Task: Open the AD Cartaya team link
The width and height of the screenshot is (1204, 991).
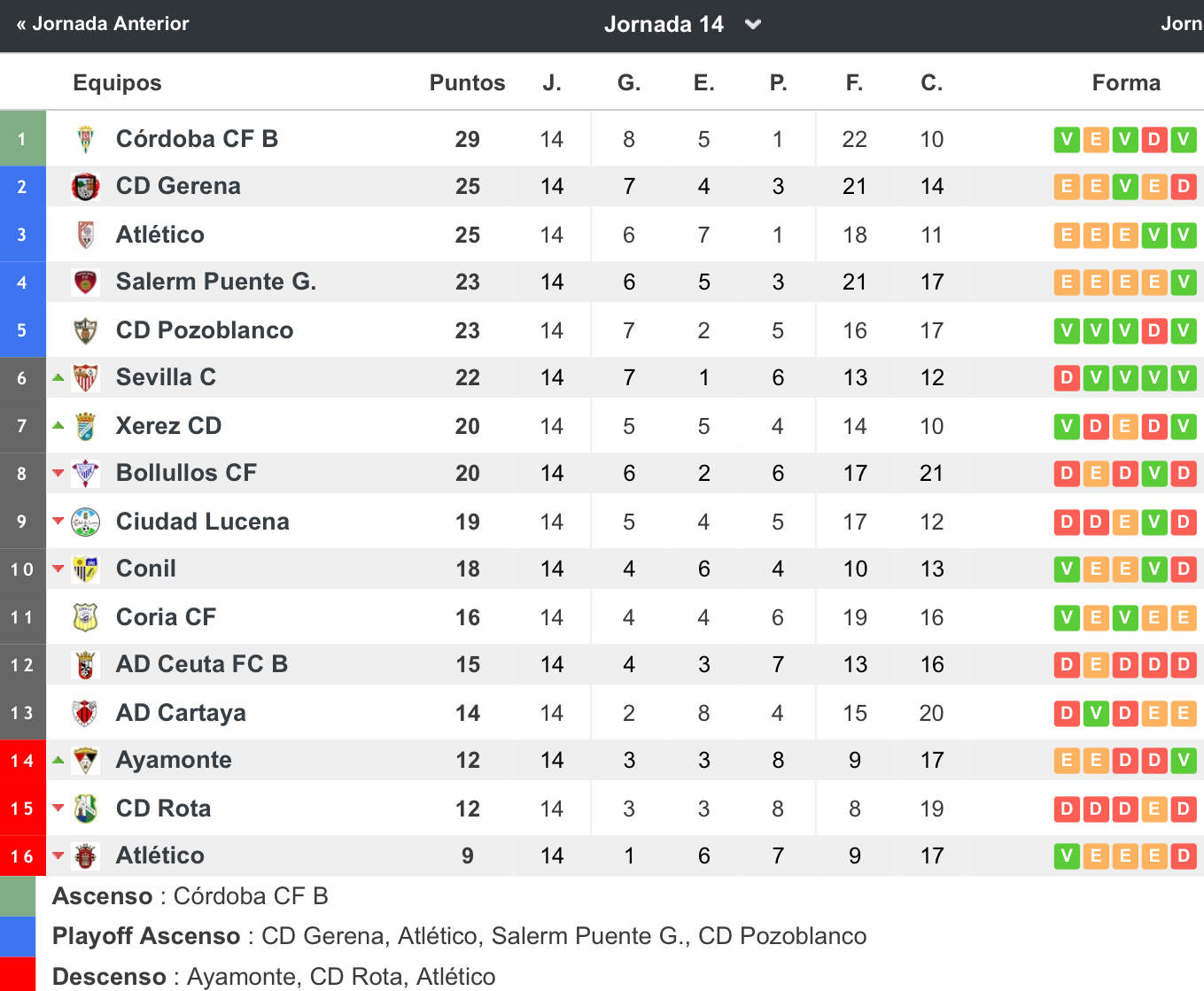Action: [181, 713]
